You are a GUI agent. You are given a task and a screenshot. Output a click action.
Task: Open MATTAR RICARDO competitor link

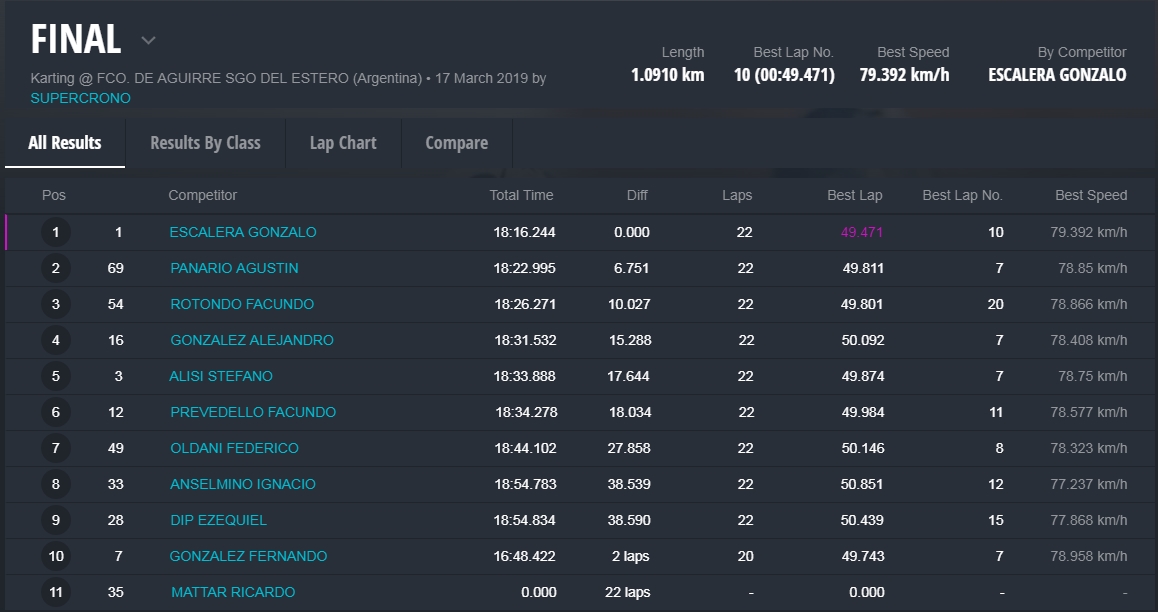[233, 592]
